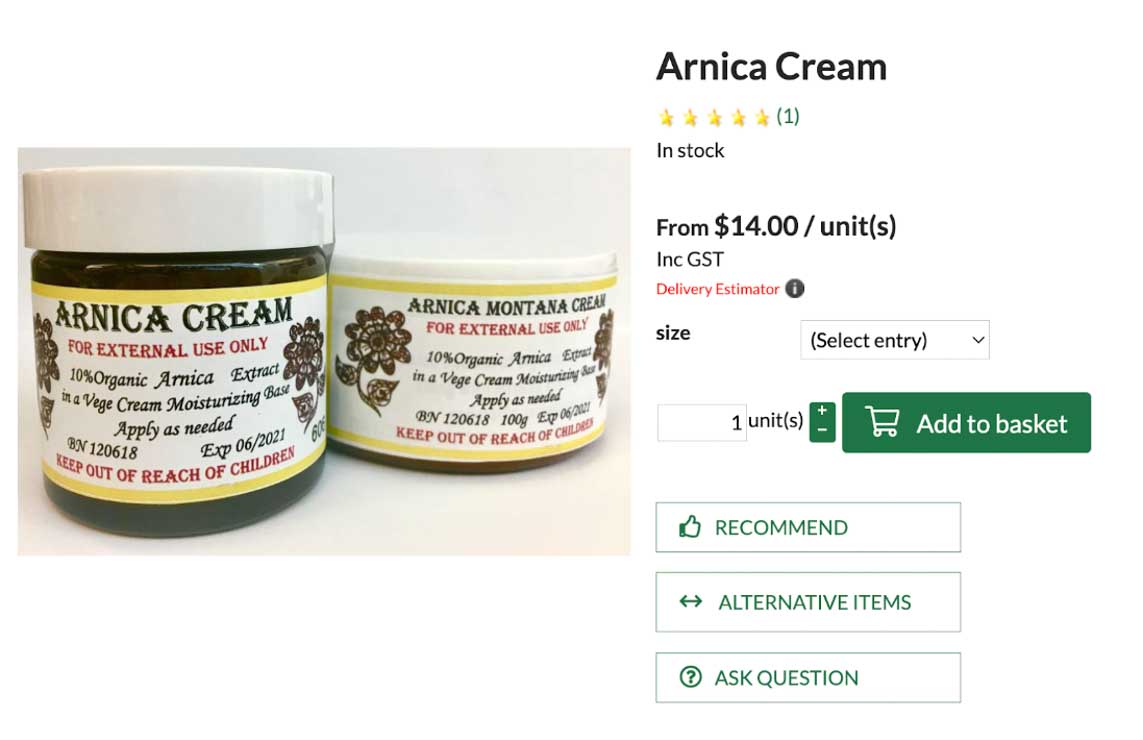
Task: Click the third rating star
Action: click(714, 117)
